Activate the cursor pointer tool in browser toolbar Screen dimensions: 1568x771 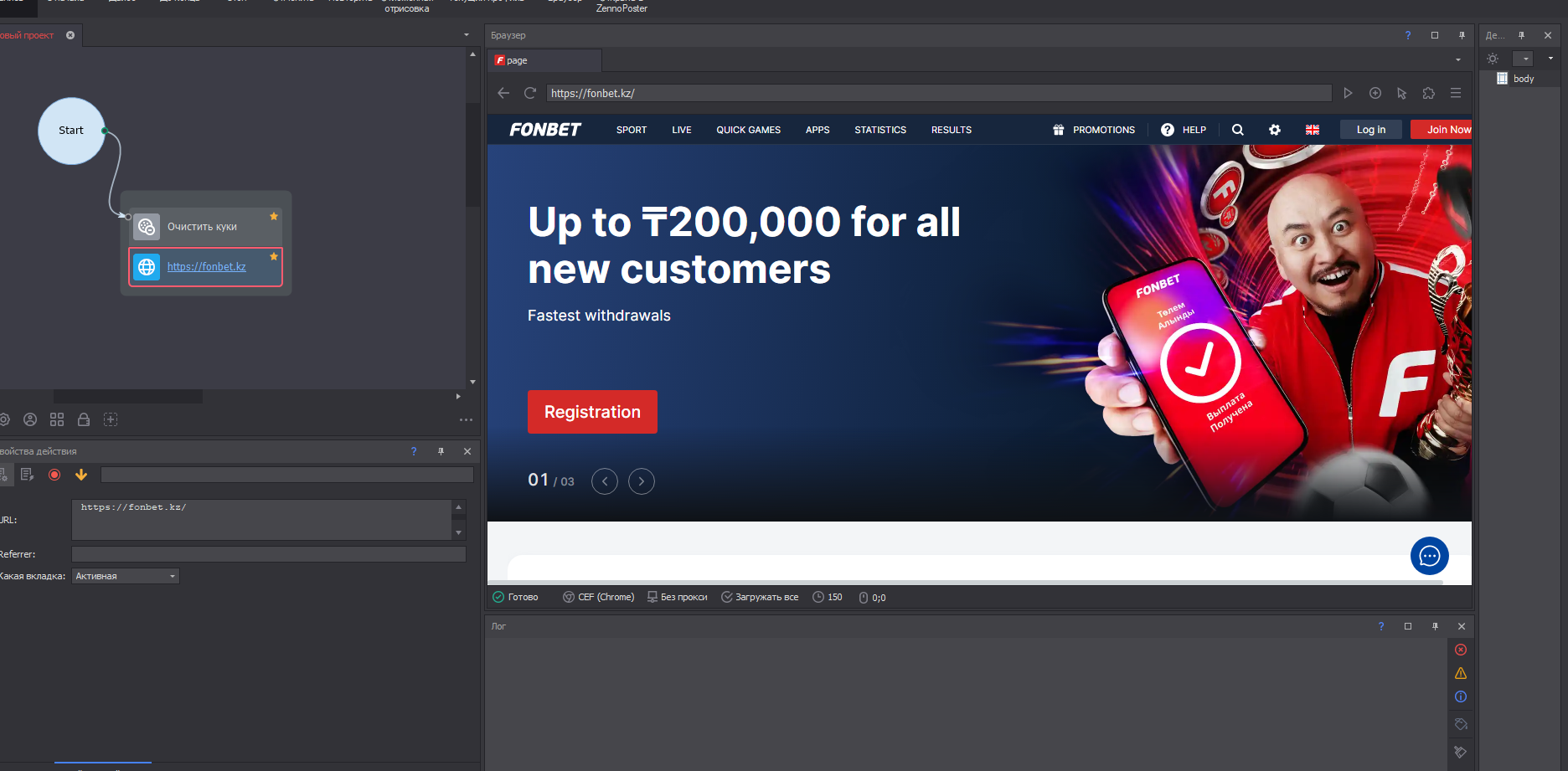(1402, 93)
